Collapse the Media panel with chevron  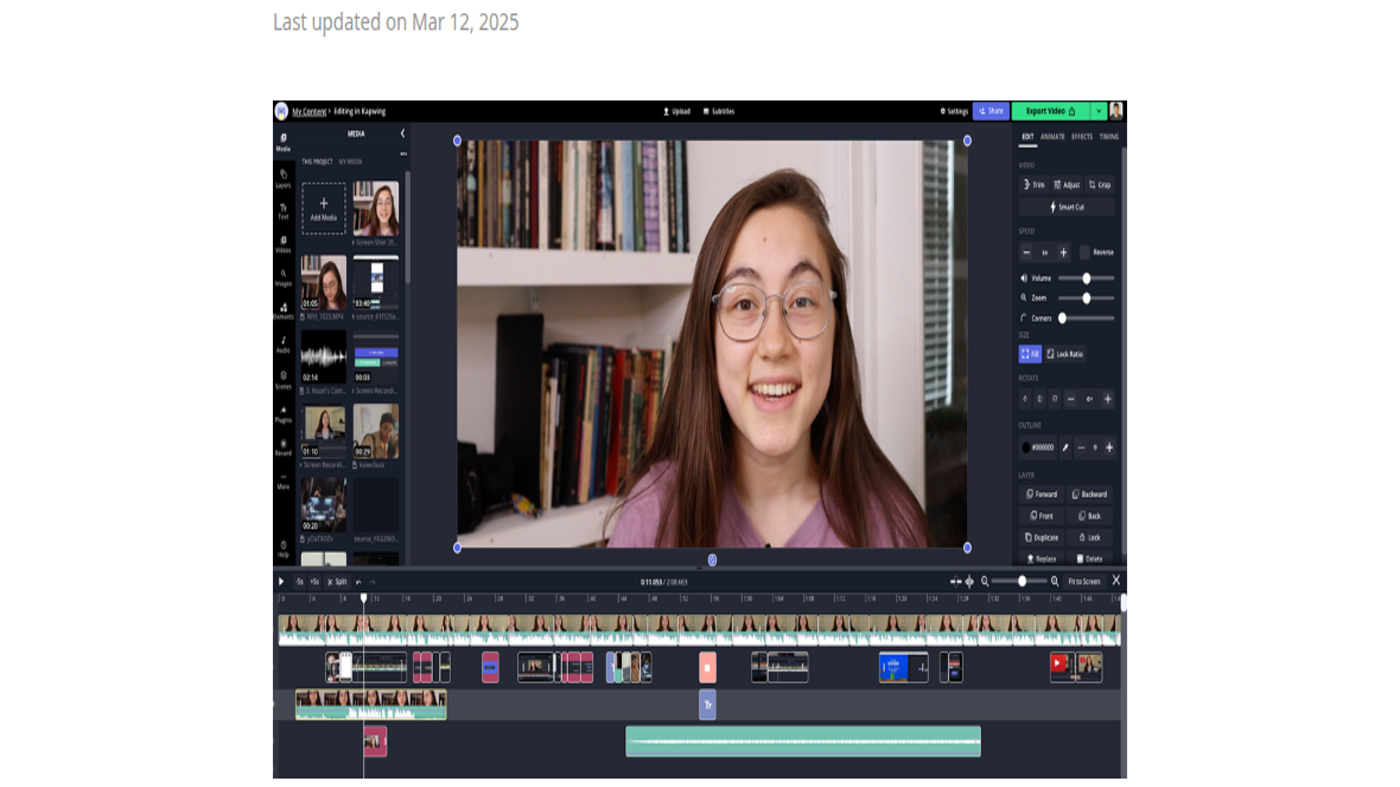coord(402,133)
